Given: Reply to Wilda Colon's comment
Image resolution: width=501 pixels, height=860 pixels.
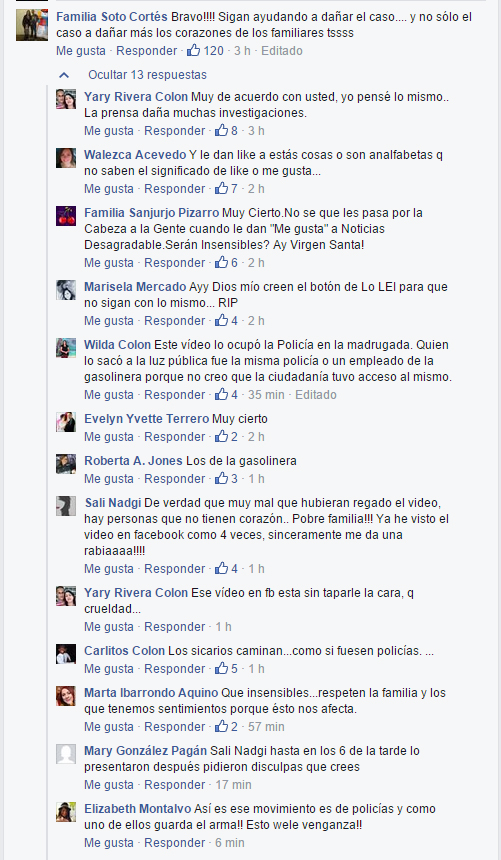Looking at the screenshot, I should click(x=174, y=394).
